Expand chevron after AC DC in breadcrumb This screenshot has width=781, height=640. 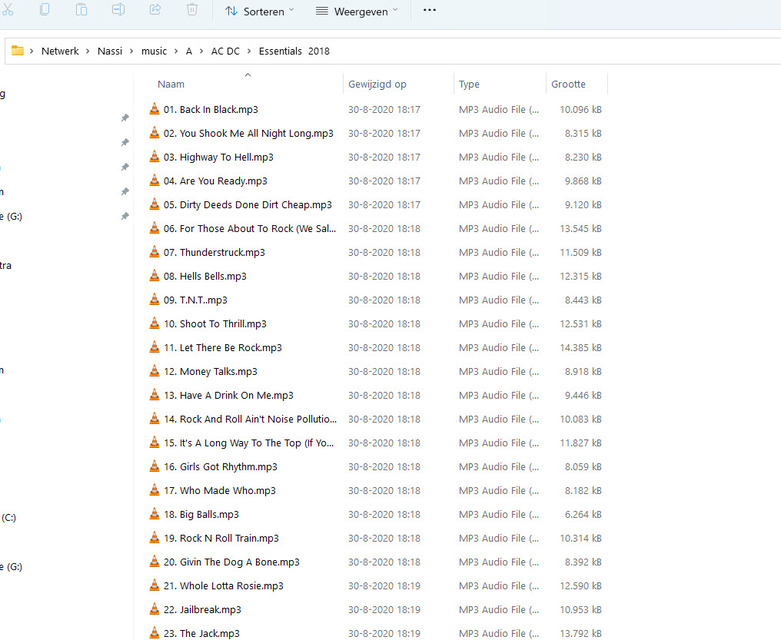point(249,51)
